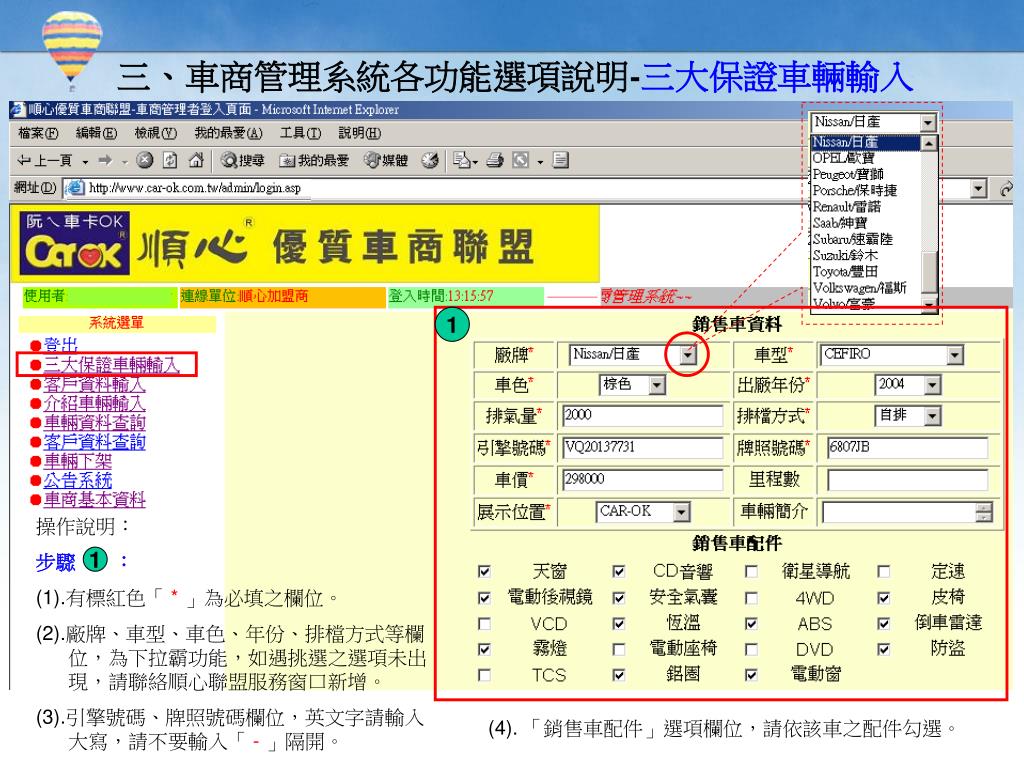This screenshot has height=768, width=1024.
Task: Open 三大保證車輛輸入 link
Action: [111, 364]
